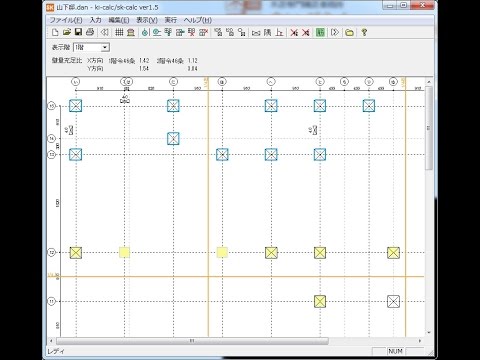The height and width of the screenshot is (360, 480).
Task: Select the lone blue column marker on row 14
Action: click(173, 138)
